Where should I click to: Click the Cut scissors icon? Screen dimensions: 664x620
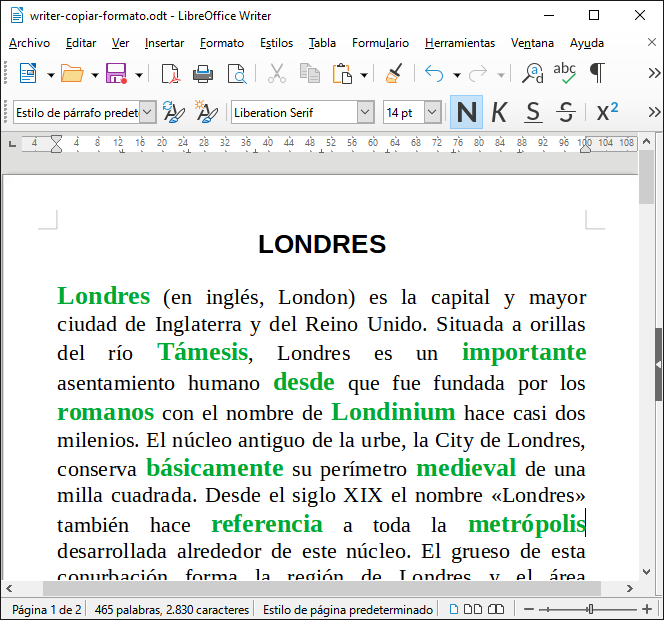coord(277,74)
